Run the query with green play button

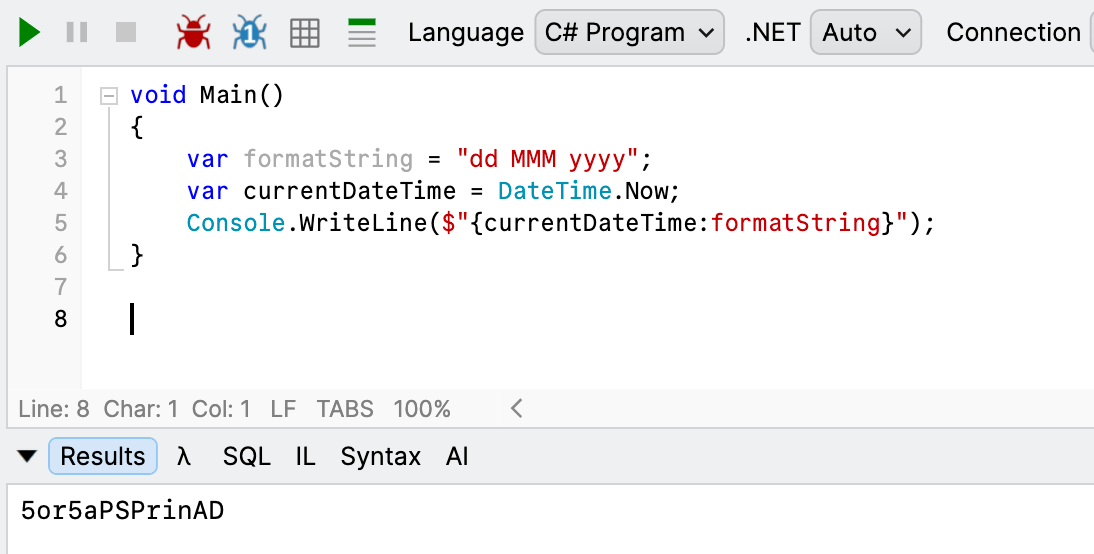(x=29, y=32)
